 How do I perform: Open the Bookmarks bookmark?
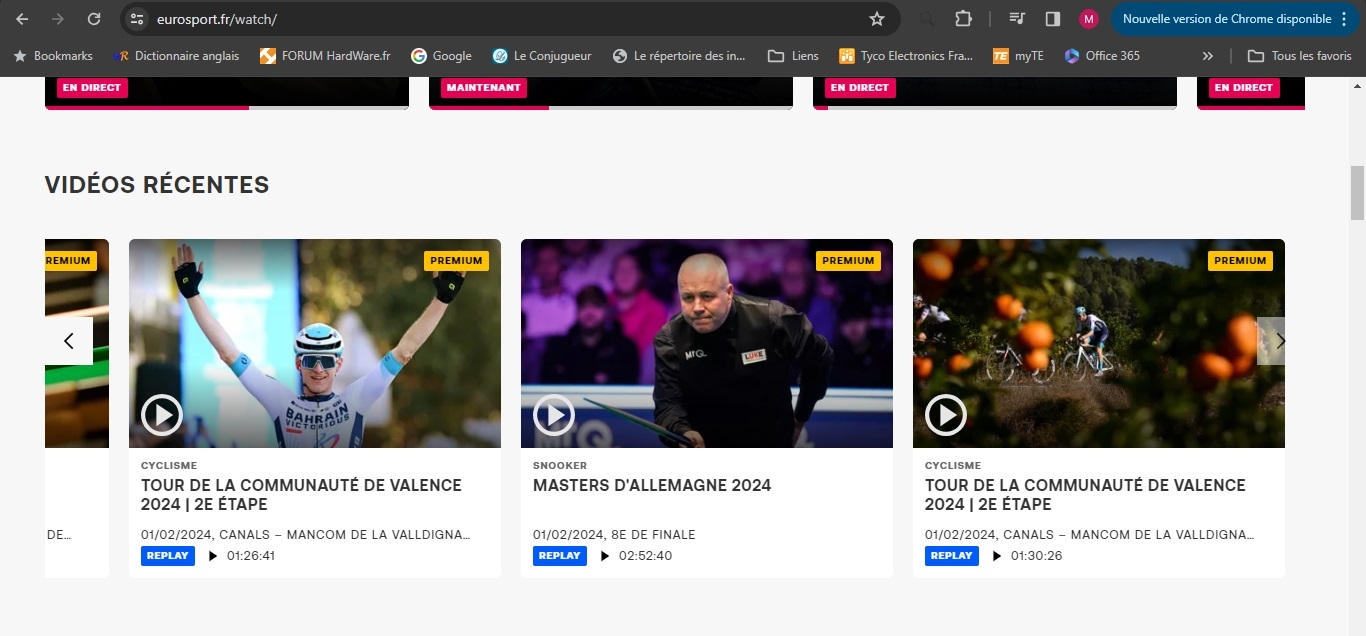[52, 56]
